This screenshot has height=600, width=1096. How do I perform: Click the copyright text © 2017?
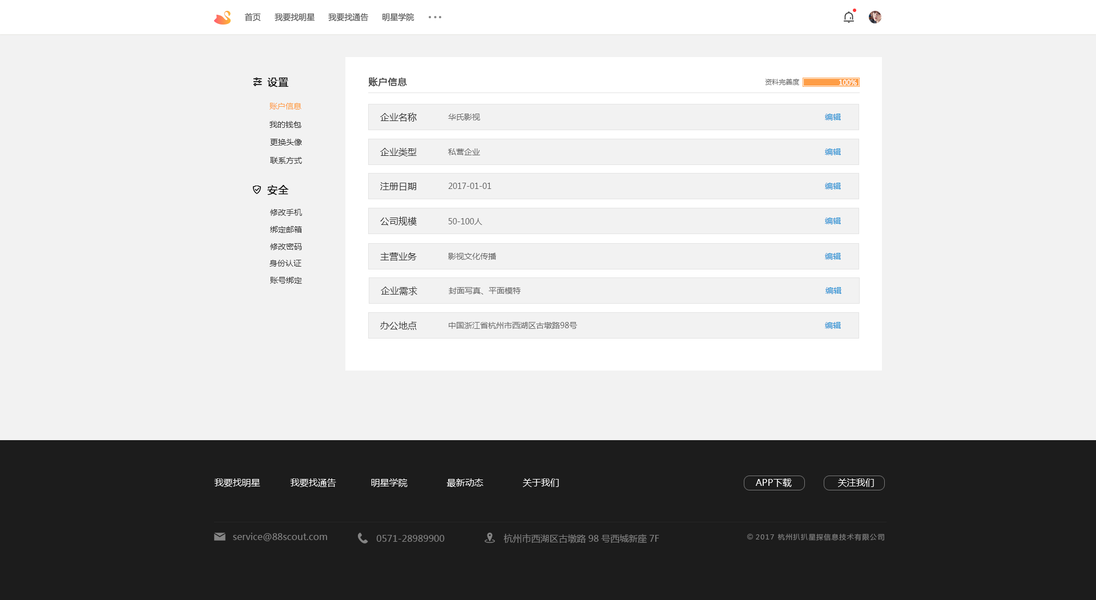pos(816,537)
